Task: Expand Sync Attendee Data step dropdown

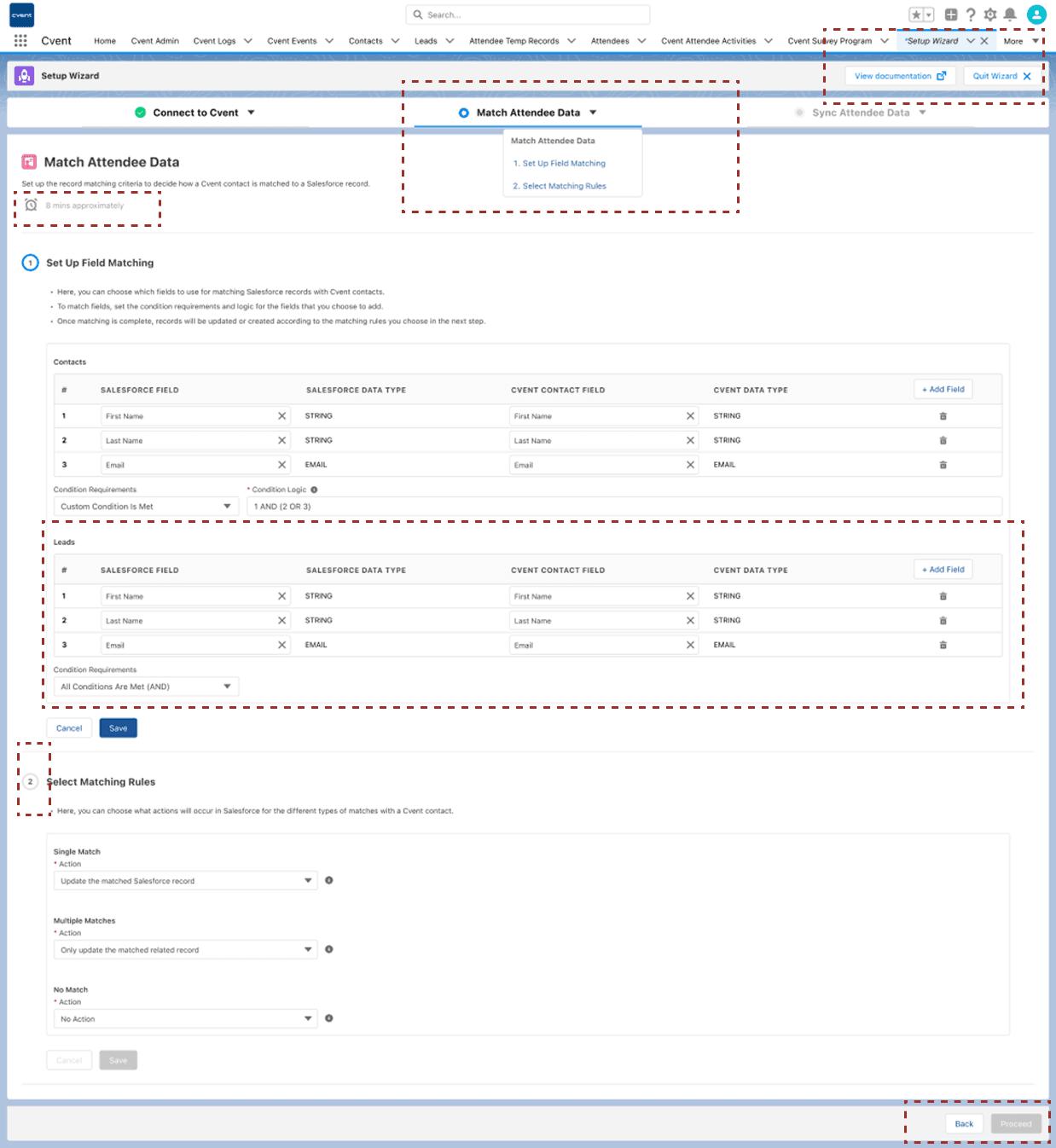Action: (x=922, y=113)
